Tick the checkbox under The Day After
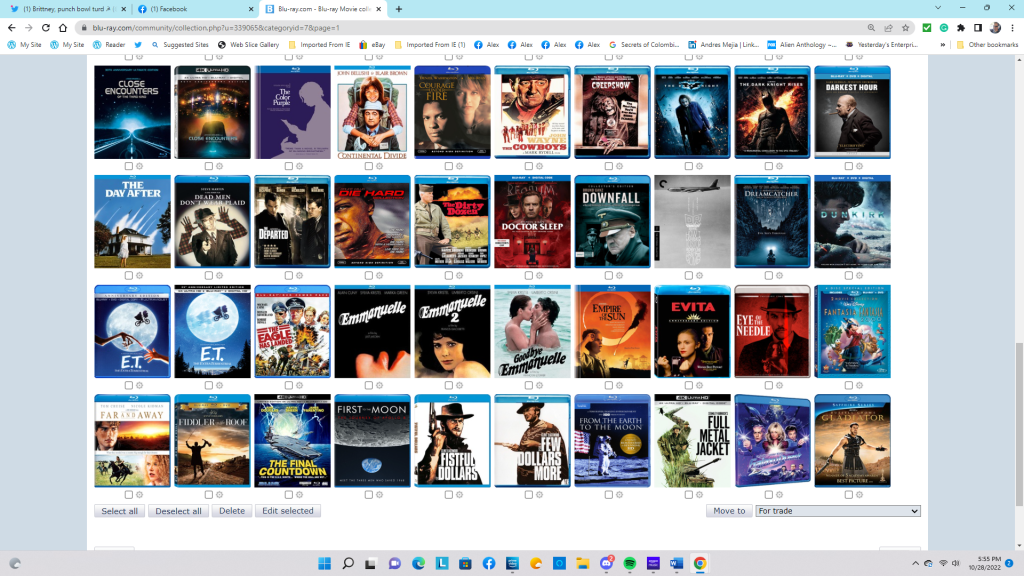 point(129,275)
